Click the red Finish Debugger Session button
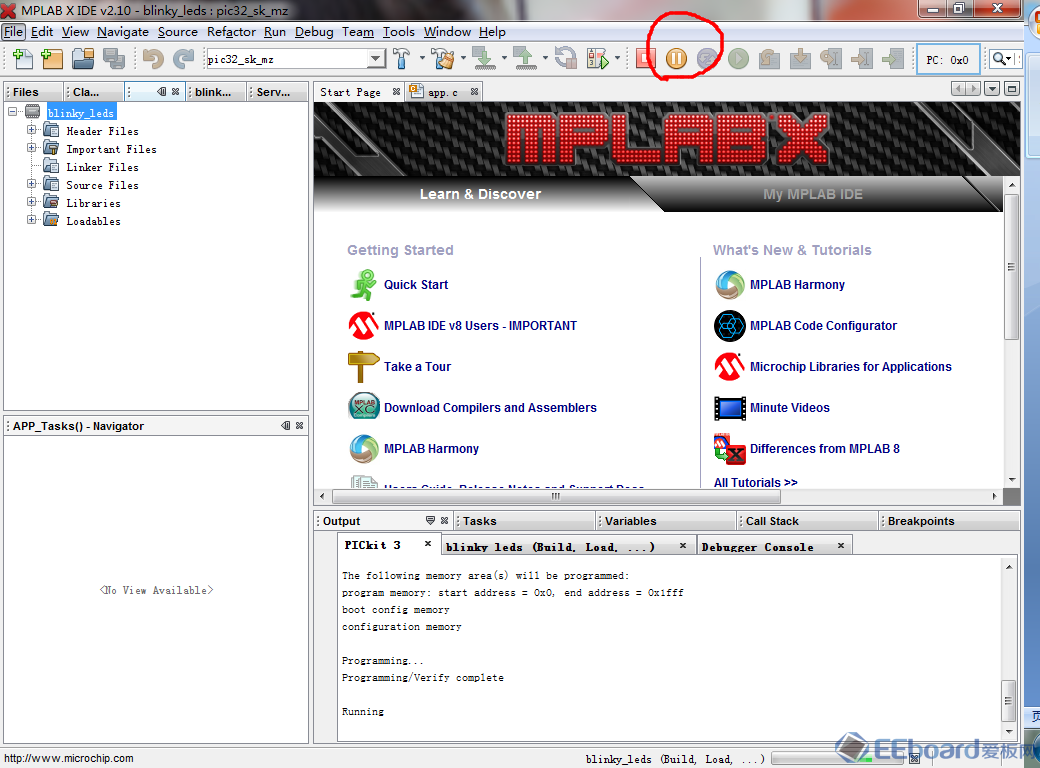 [645, 59]
